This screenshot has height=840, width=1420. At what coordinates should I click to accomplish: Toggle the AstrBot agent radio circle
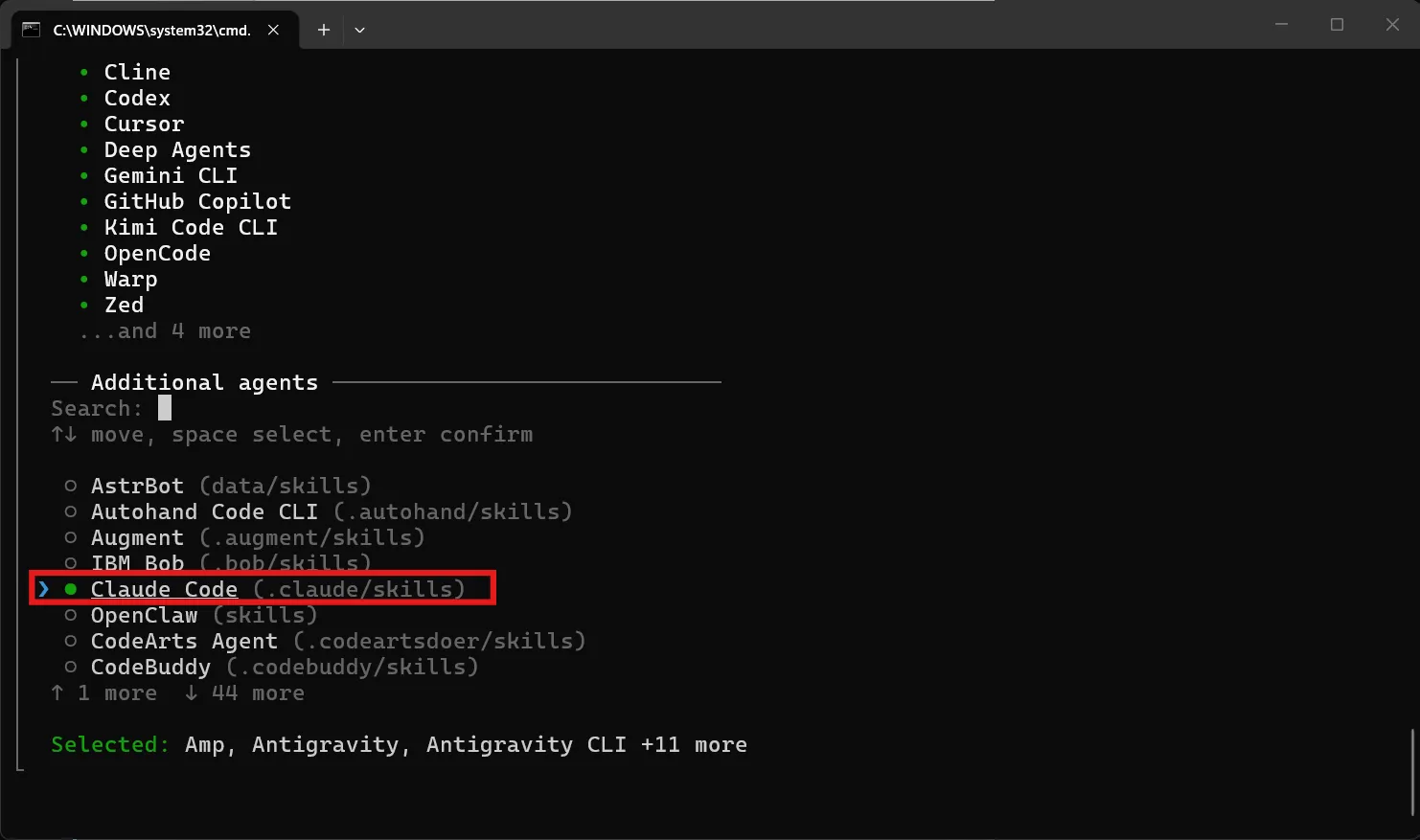[71, 487]
